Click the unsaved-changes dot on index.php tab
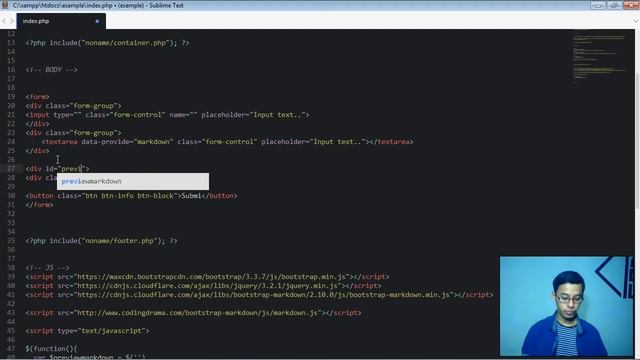The height and width of the screenshot is (360, 640). coord(97,21)
